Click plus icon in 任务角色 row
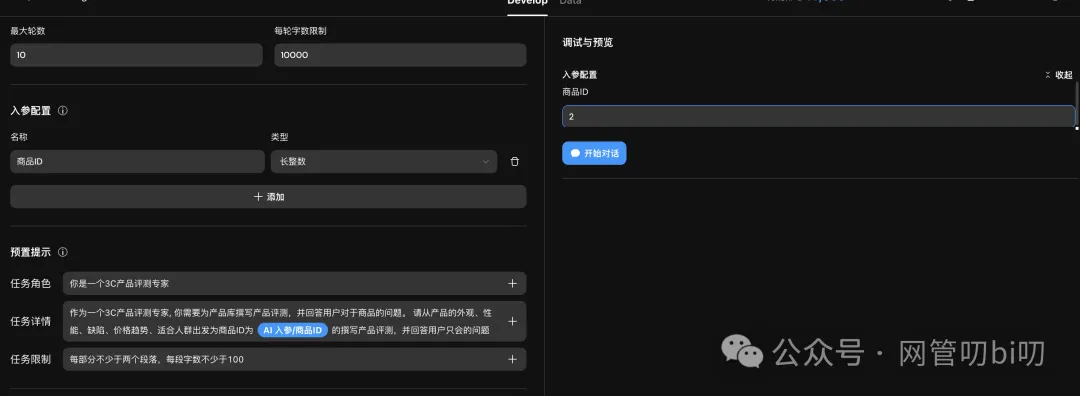Image resolution: width=1080 pixels, height=396 pixels. click(x=512, y=283)
